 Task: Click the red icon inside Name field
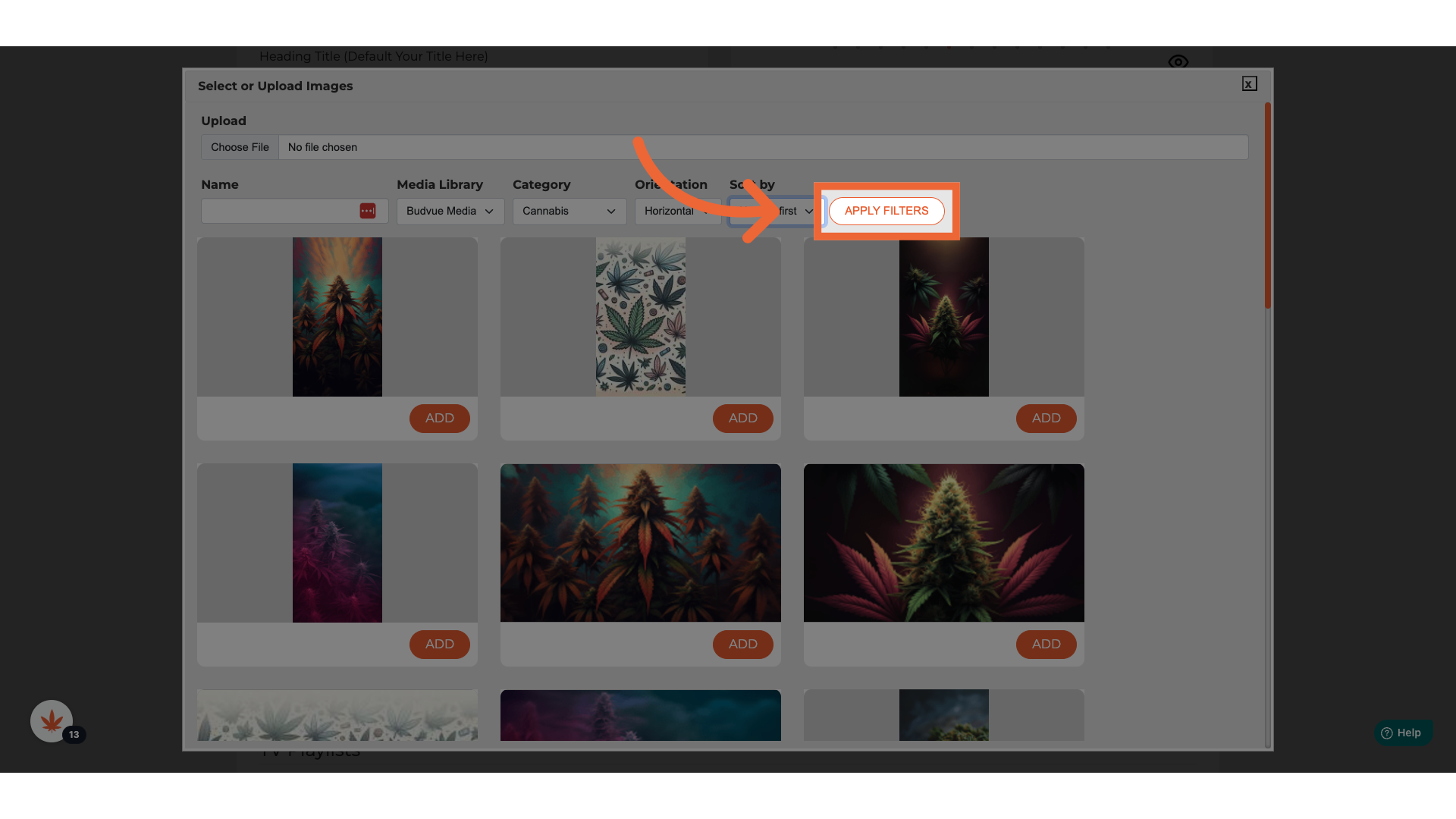pos(367,211)
